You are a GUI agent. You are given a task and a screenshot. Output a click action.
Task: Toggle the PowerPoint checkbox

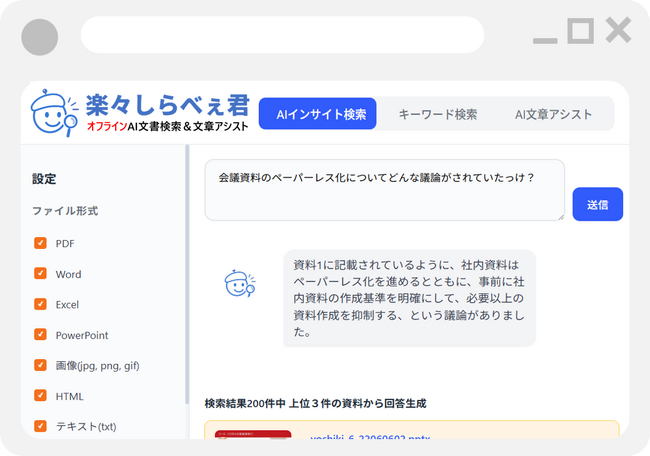click(x=41, y=335)
